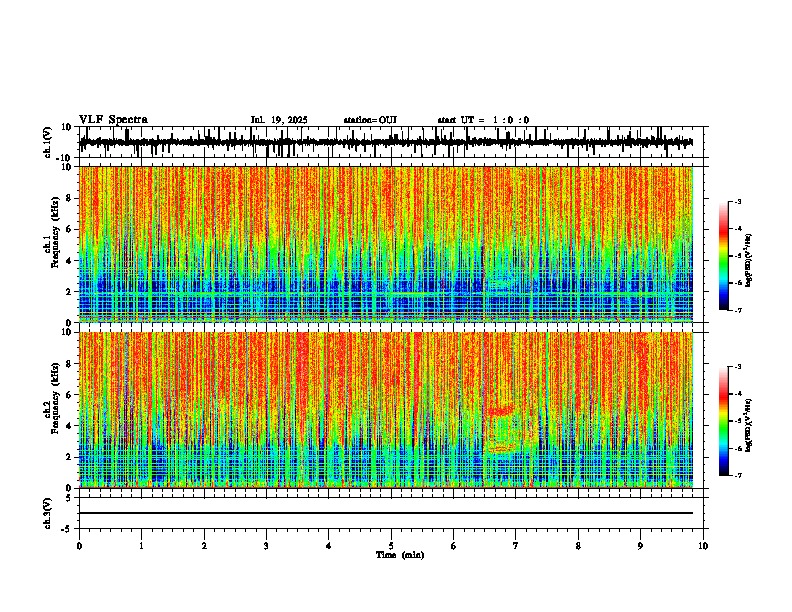
Task: Click the "-7" label below ch.2 colorbar
Action: (x=737, y=476)
